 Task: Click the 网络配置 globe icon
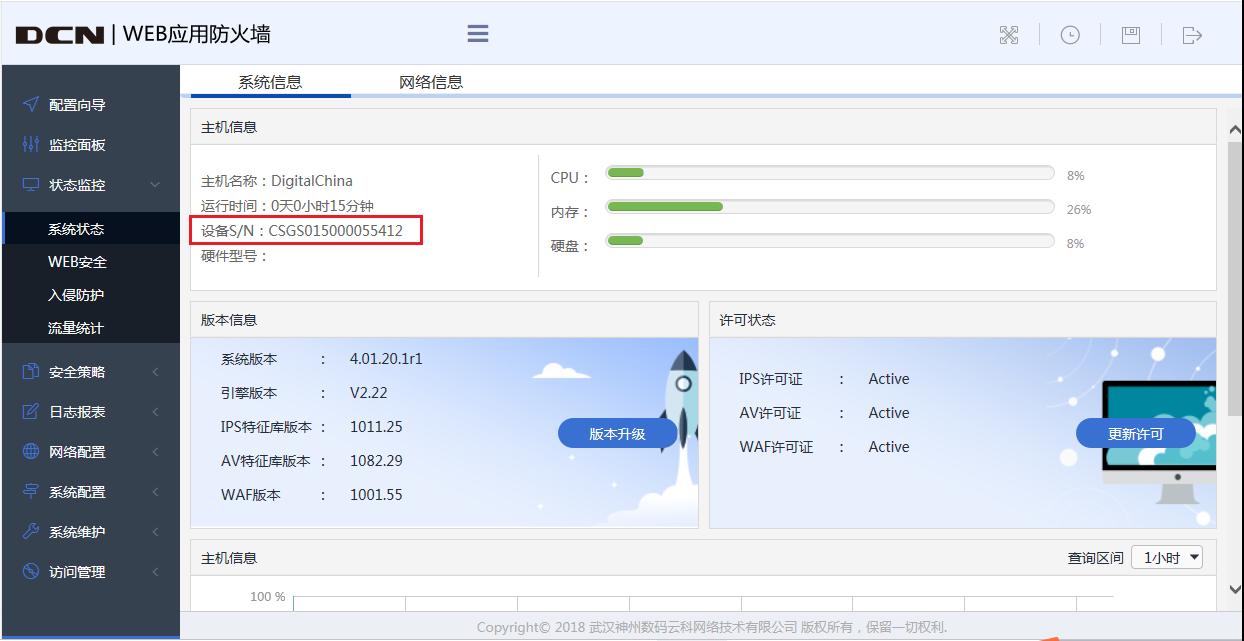30,452
